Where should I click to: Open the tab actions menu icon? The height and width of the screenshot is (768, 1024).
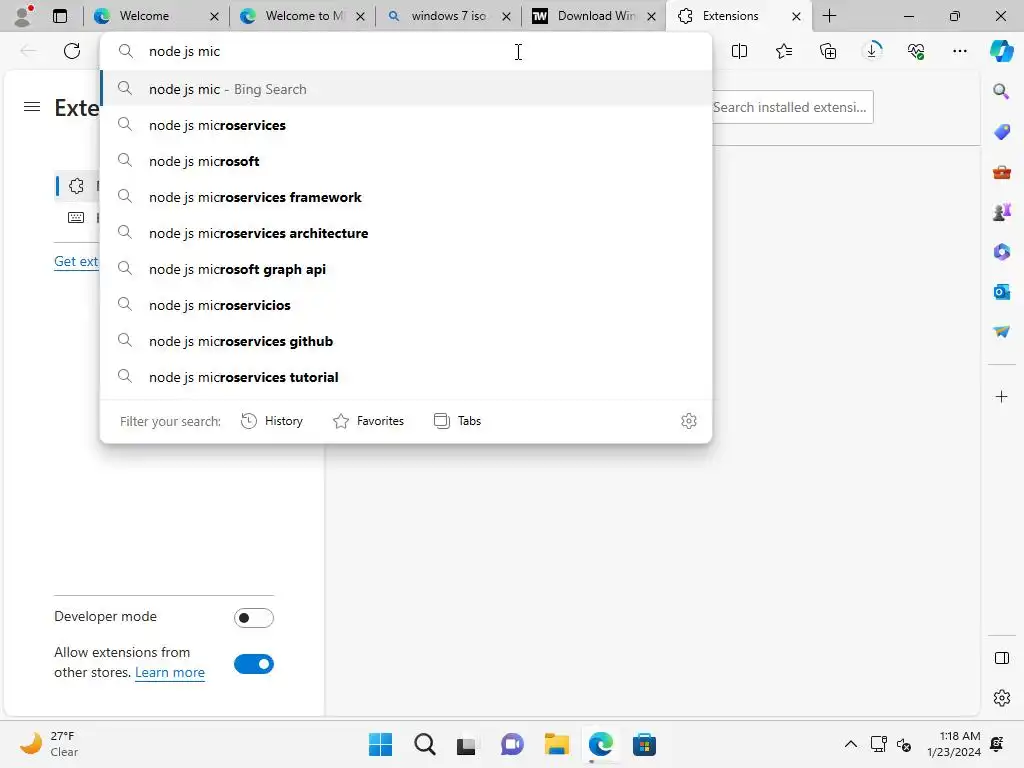(x=59, y=16)
